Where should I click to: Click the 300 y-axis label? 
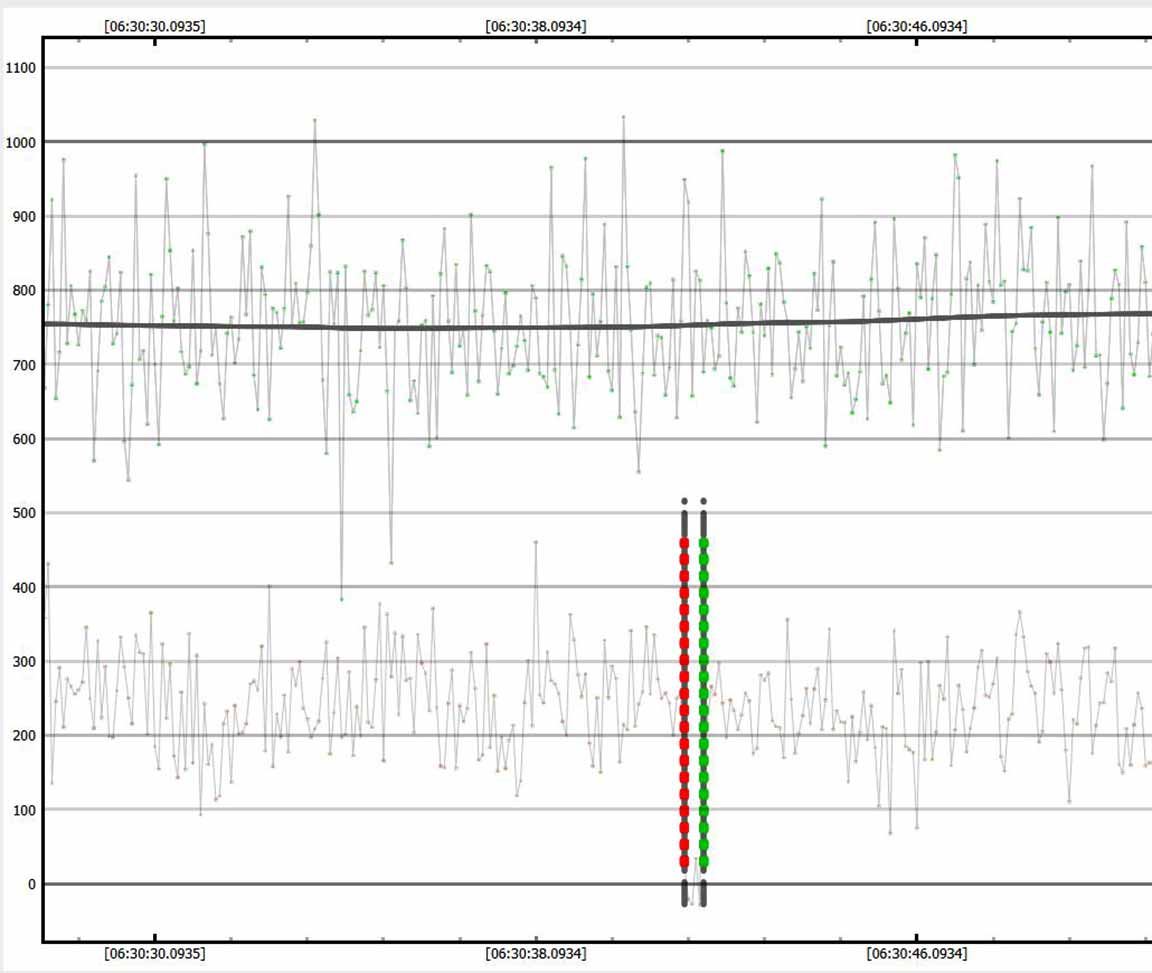click(24, 662)
